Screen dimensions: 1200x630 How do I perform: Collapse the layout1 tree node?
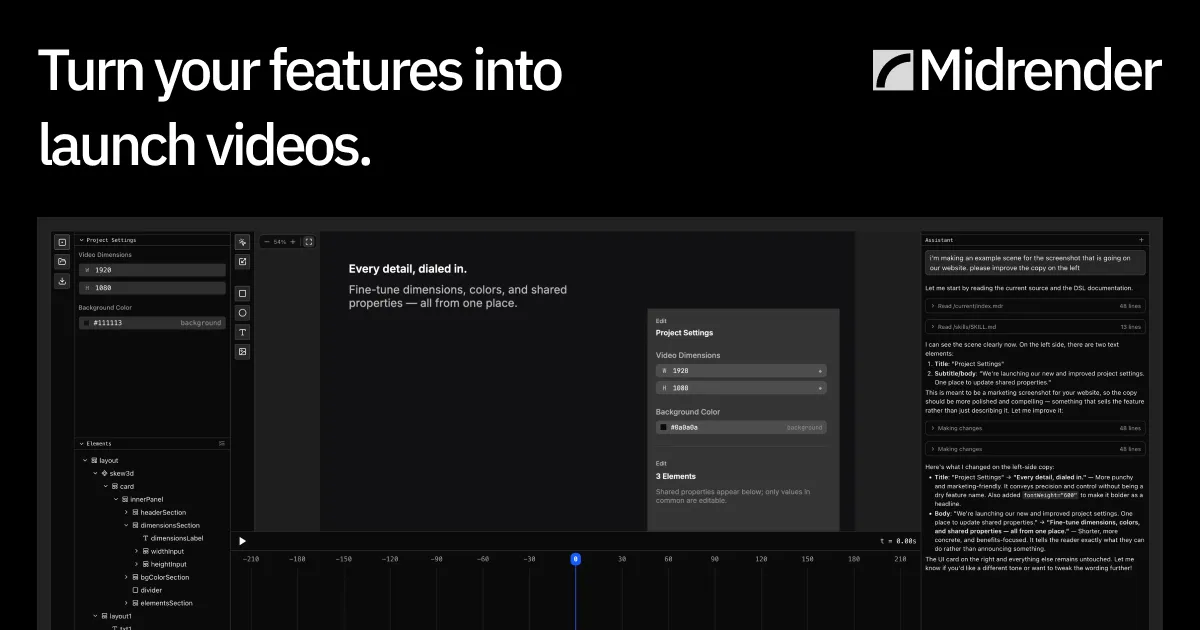coord(95,616)
